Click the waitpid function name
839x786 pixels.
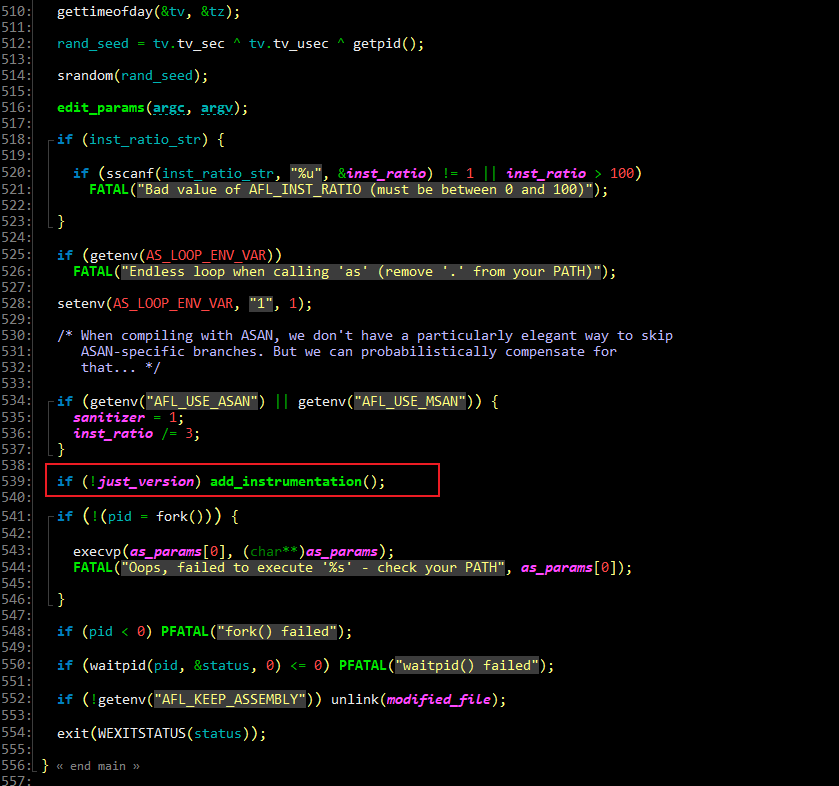tap(121, 666)
